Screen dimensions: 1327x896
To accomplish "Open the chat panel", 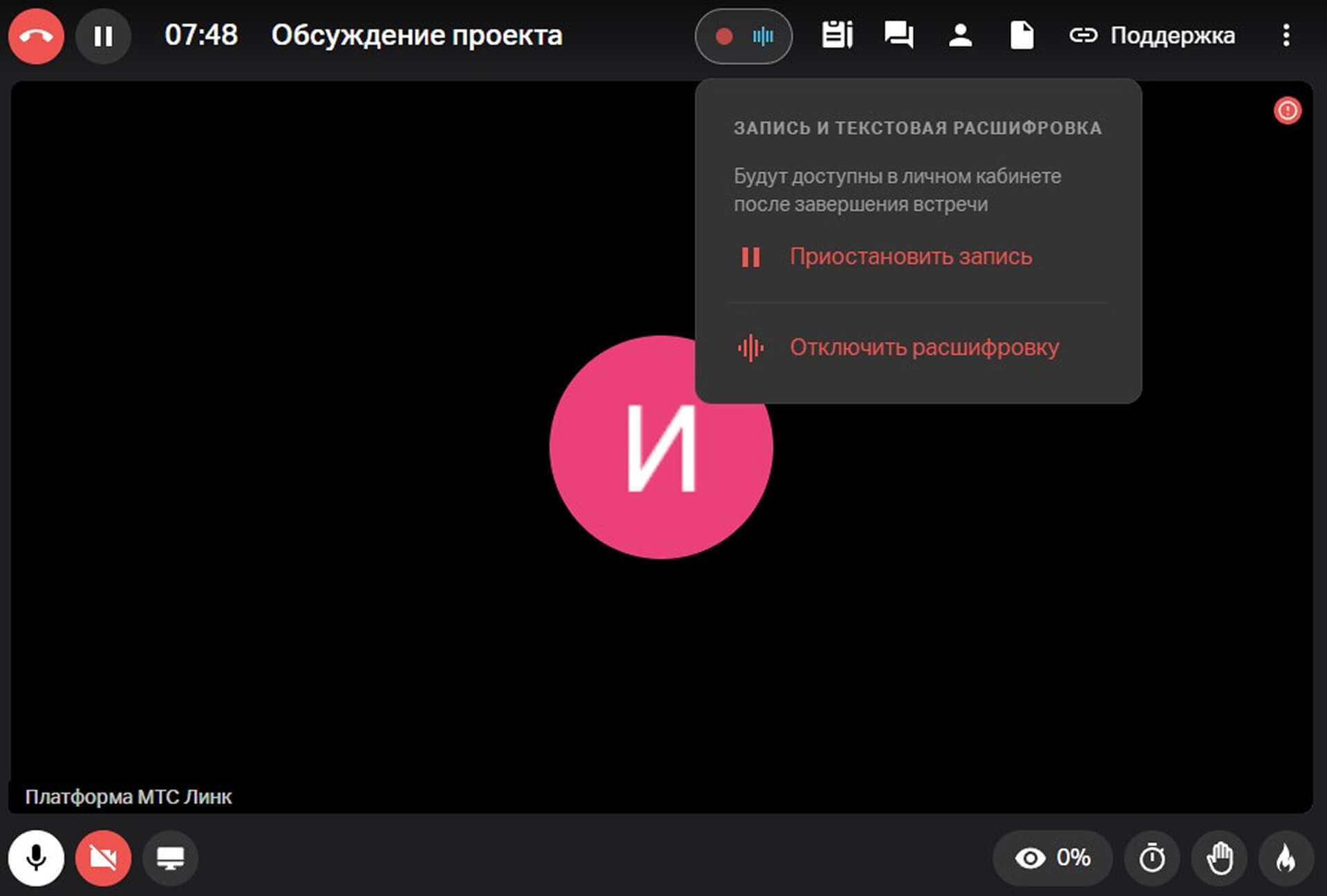I will pos(898,35).
